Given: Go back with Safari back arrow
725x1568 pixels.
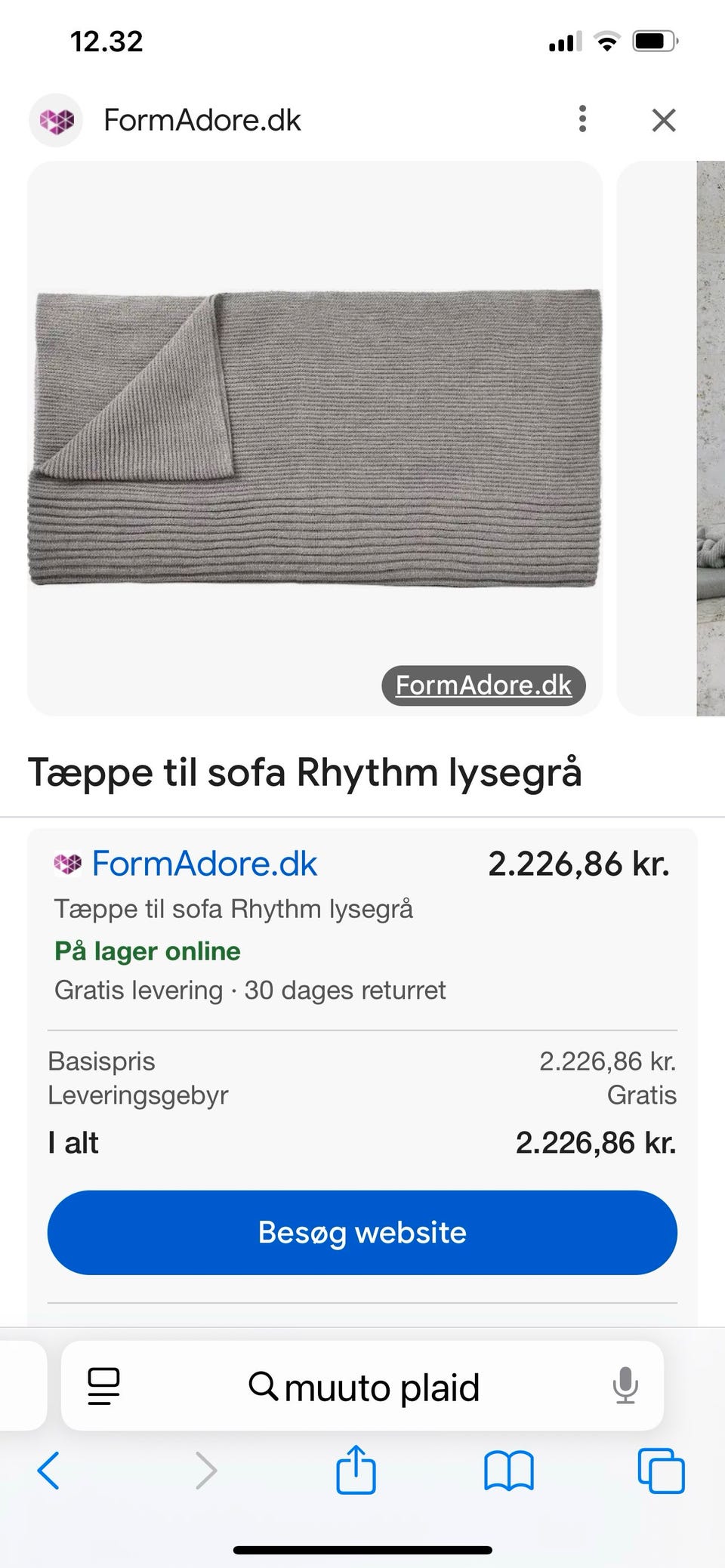Looking at the screenshot, I should pyautogui.click(x=48, y=1470).
